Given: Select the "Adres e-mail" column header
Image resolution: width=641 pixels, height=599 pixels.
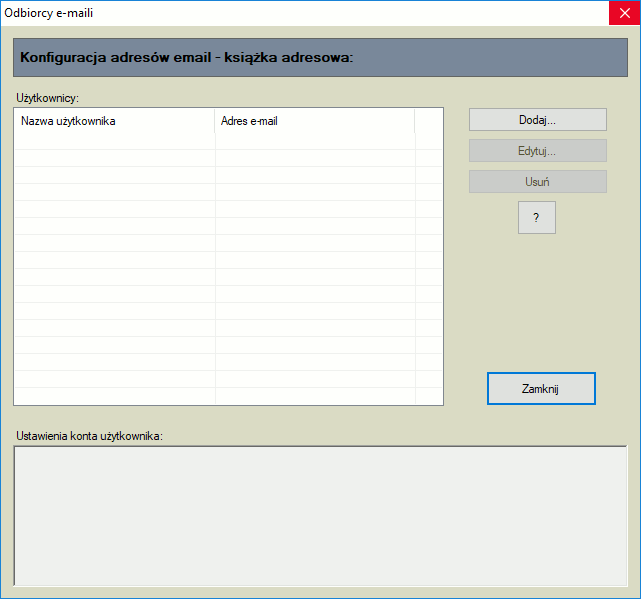Looking at the screenshot, I should pyautogui.click(x=314, y=121).
